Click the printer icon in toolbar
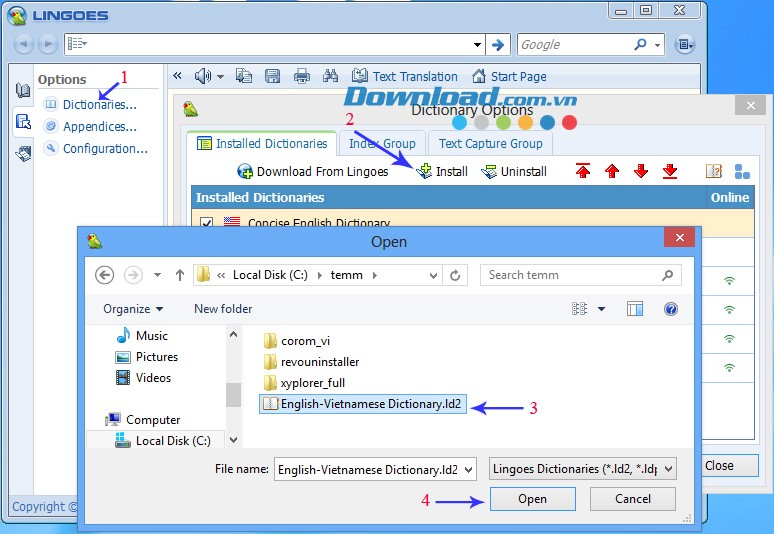The width and height of the screenshot is (774, 534). pyautogui.click(x=301, y=76)
